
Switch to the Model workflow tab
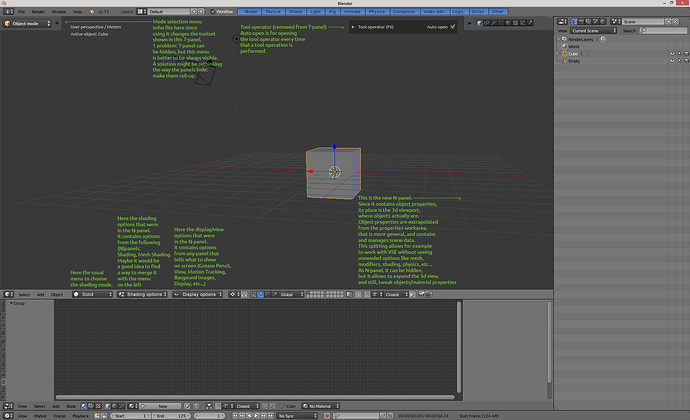point(250,11)
